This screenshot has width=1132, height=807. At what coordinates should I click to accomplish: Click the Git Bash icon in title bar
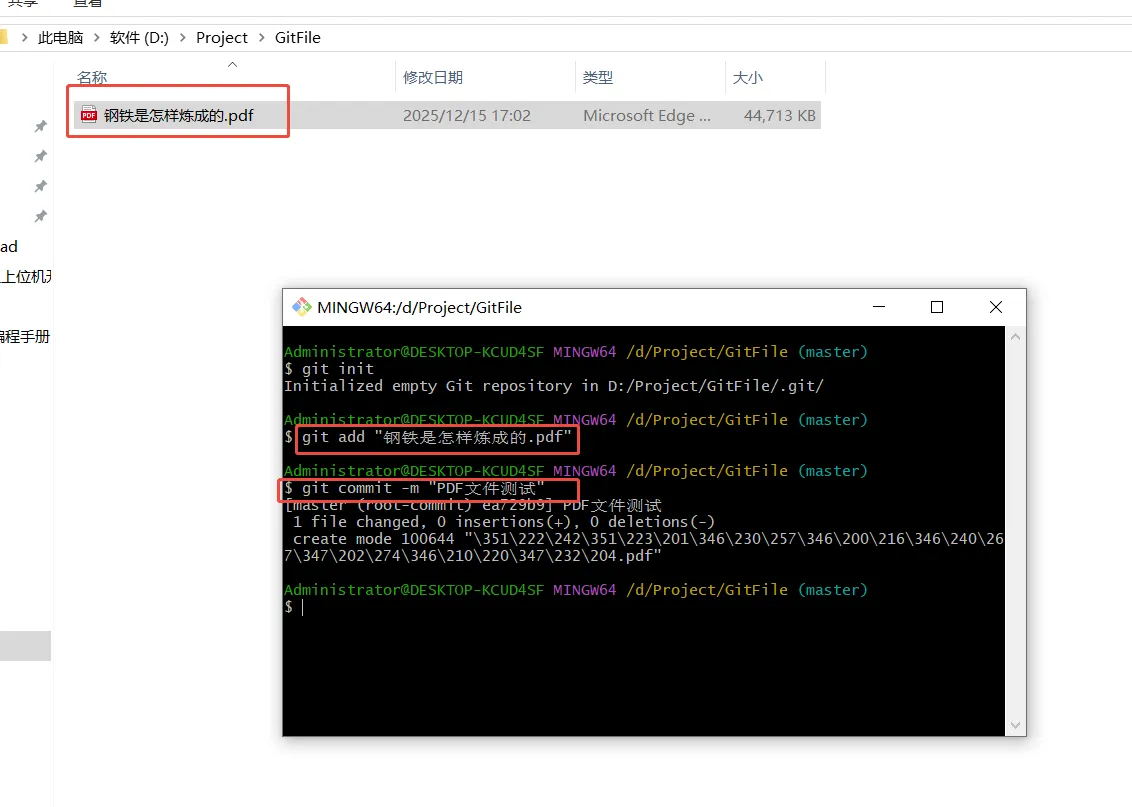tap(301, 307)
